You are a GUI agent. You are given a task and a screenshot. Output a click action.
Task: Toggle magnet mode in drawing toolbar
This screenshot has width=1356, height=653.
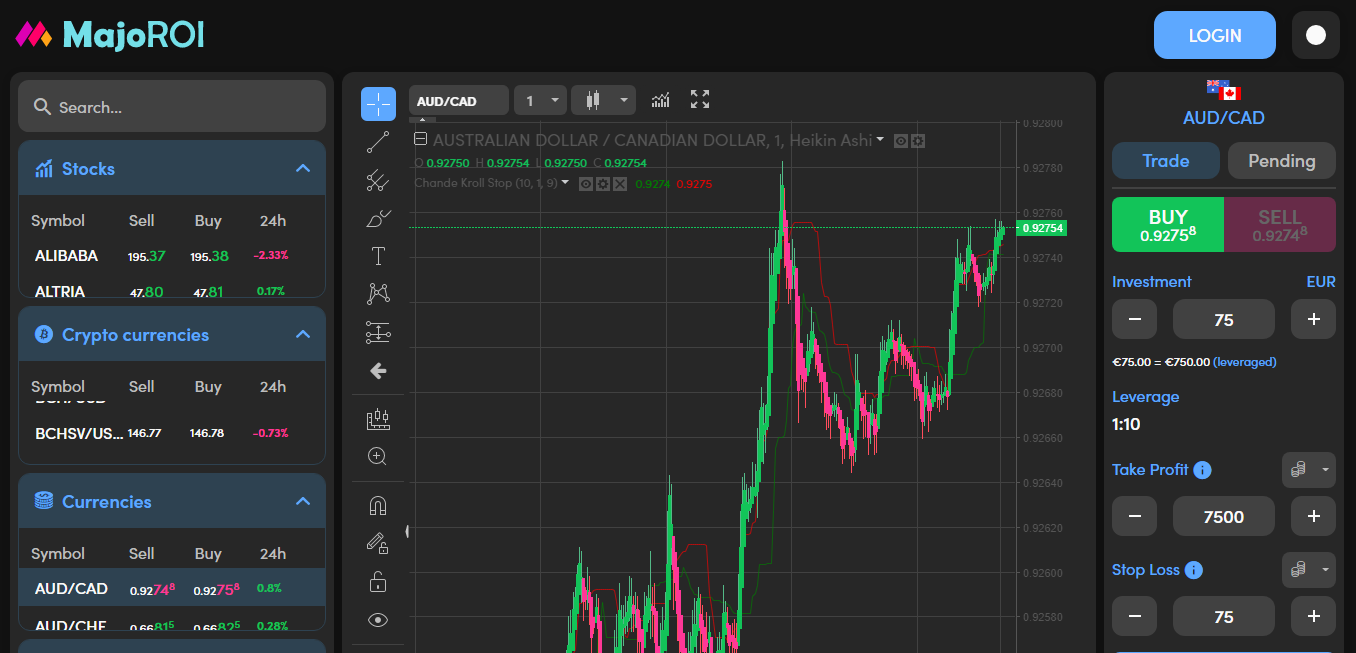point(378,505)
